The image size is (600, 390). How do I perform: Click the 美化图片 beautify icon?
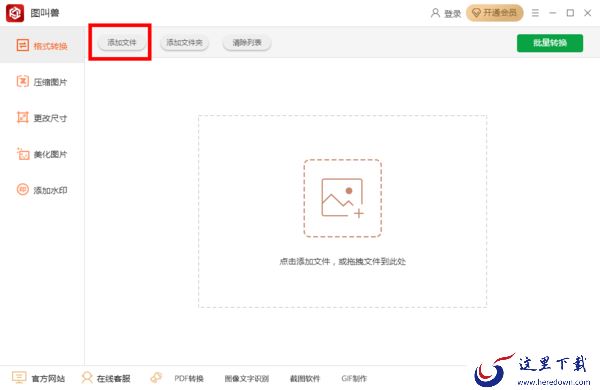(23, 154)
